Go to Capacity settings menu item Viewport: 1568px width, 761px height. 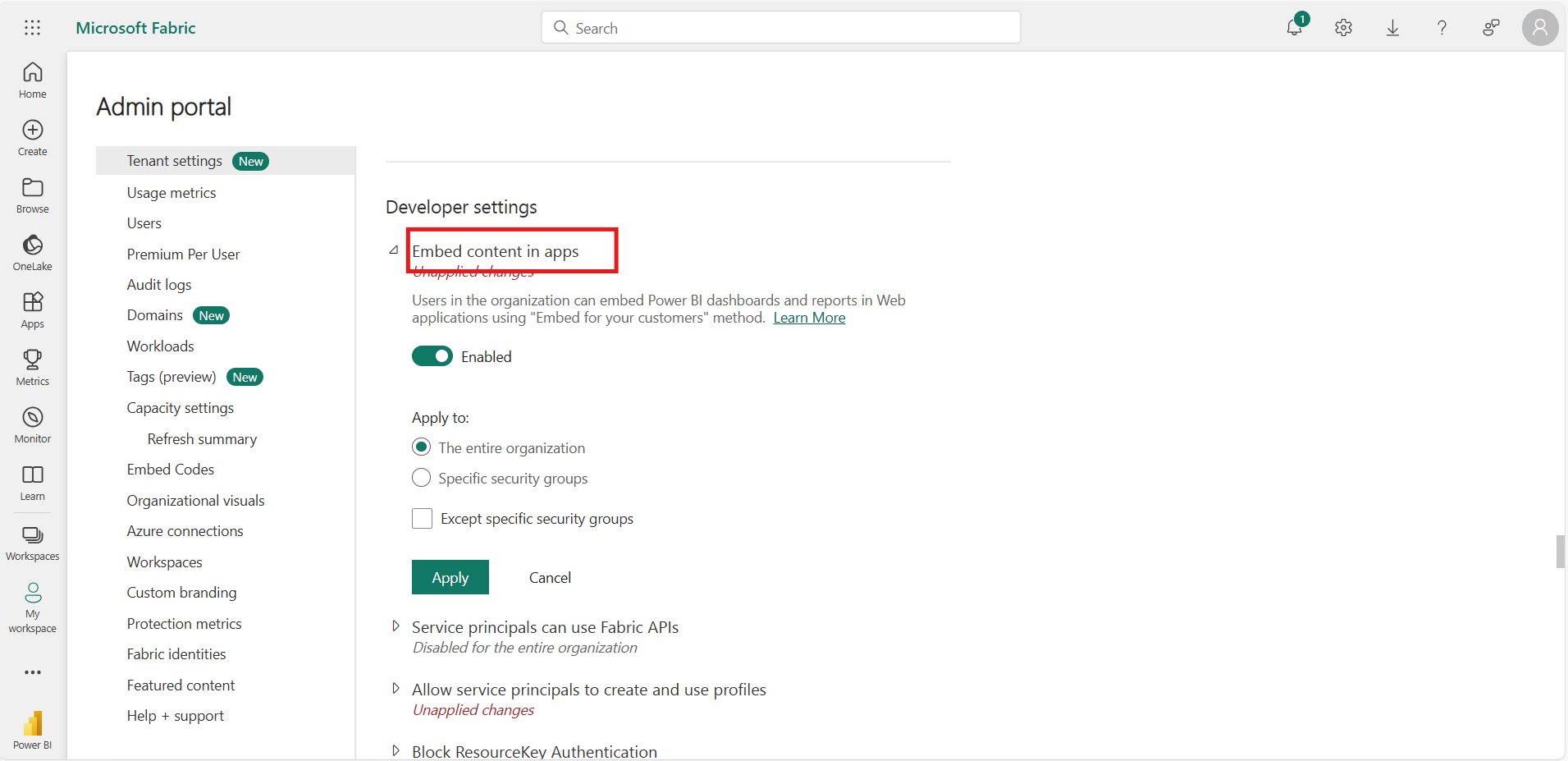(x=180, y=408)
